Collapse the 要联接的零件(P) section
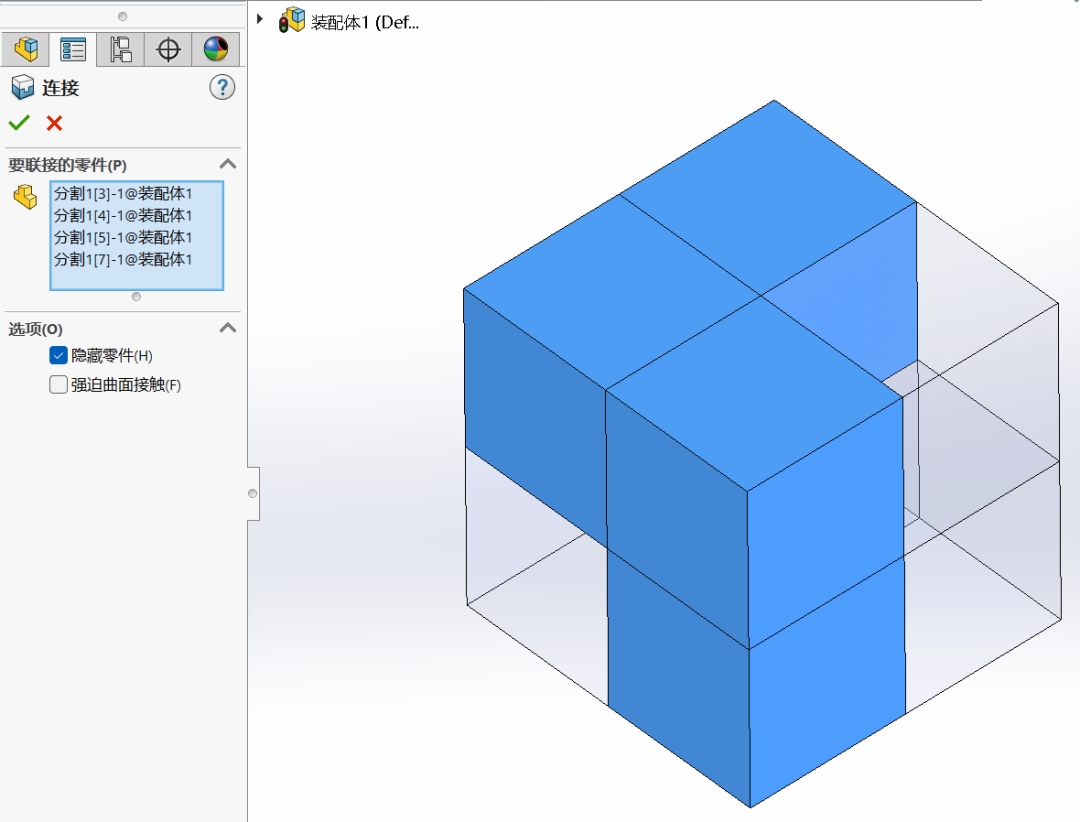This screenshot has width=1080, height=822. [228, 164]
